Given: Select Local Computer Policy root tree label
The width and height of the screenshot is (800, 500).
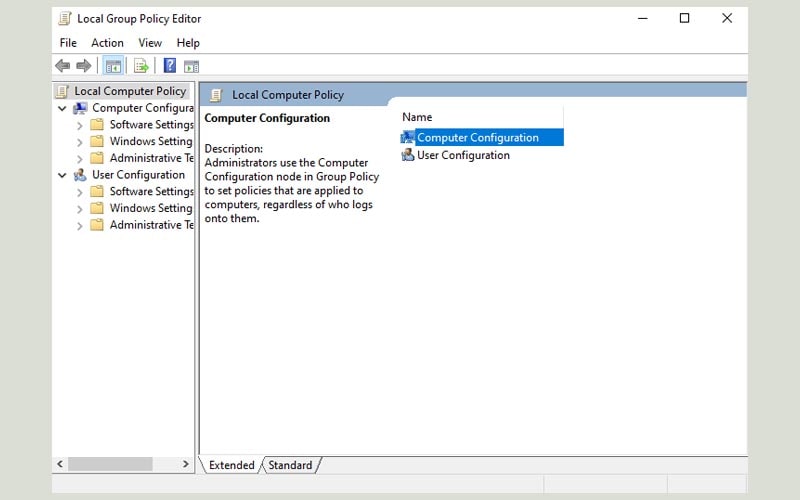Looking at the screenshot, I should [130, 91].
